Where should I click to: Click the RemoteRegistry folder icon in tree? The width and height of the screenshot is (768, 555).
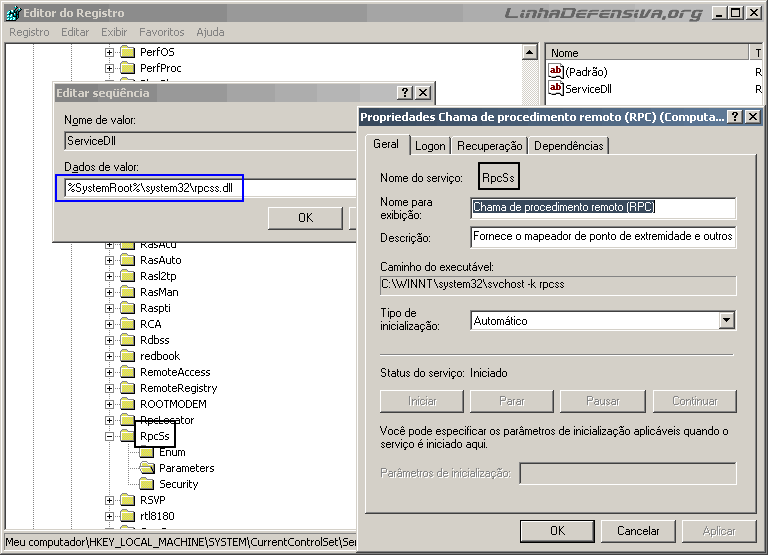[x=127, y=388]
